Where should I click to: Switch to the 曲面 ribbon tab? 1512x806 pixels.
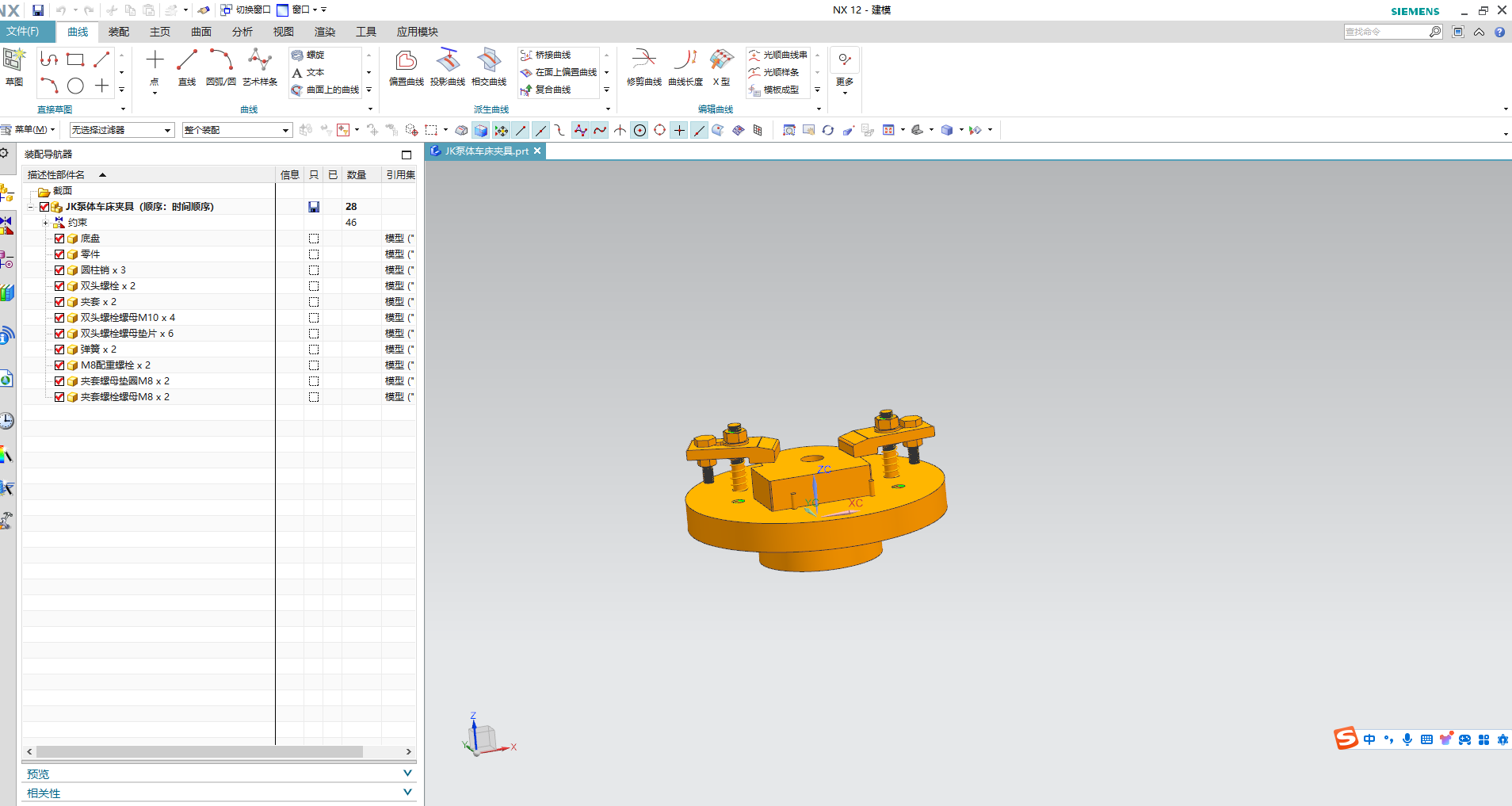(x=201, y=32)
